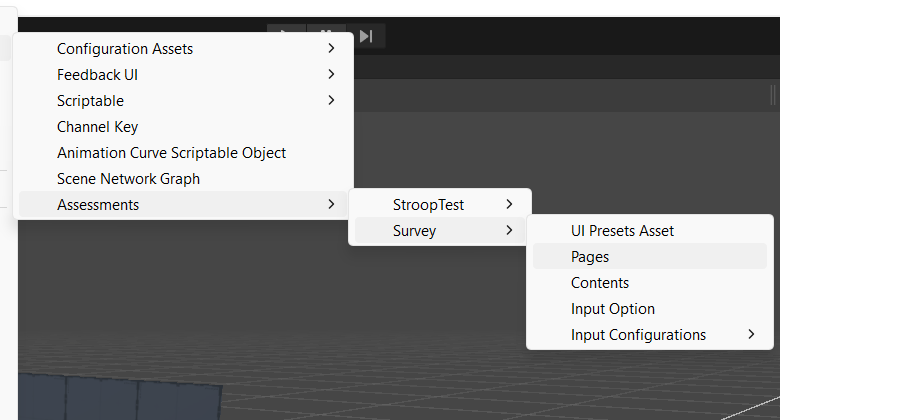The image size is (900, 420).
Task: Click the chevron next to Configuration Assets
Action: 331,48
